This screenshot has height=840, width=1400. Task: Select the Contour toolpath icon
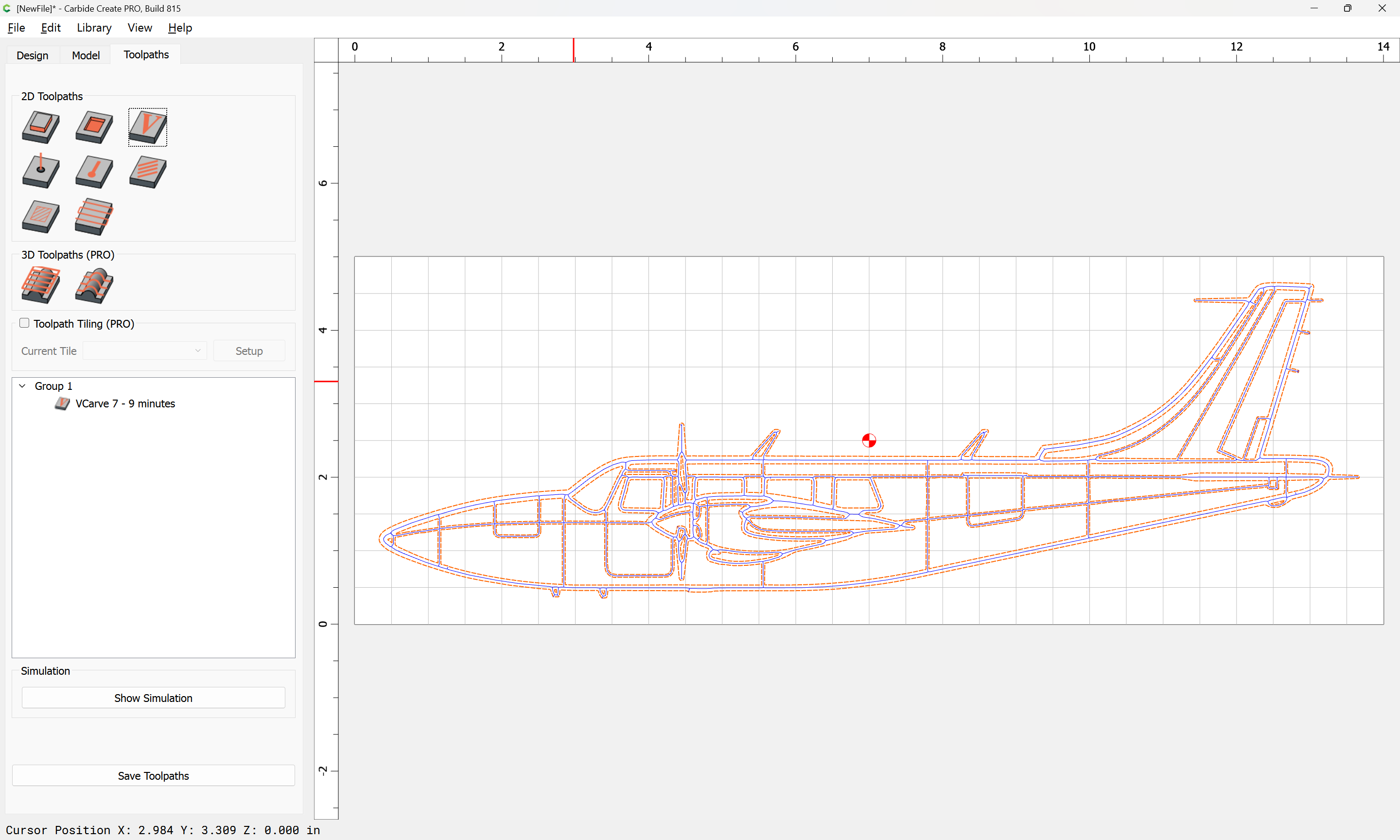pos(41,127)
